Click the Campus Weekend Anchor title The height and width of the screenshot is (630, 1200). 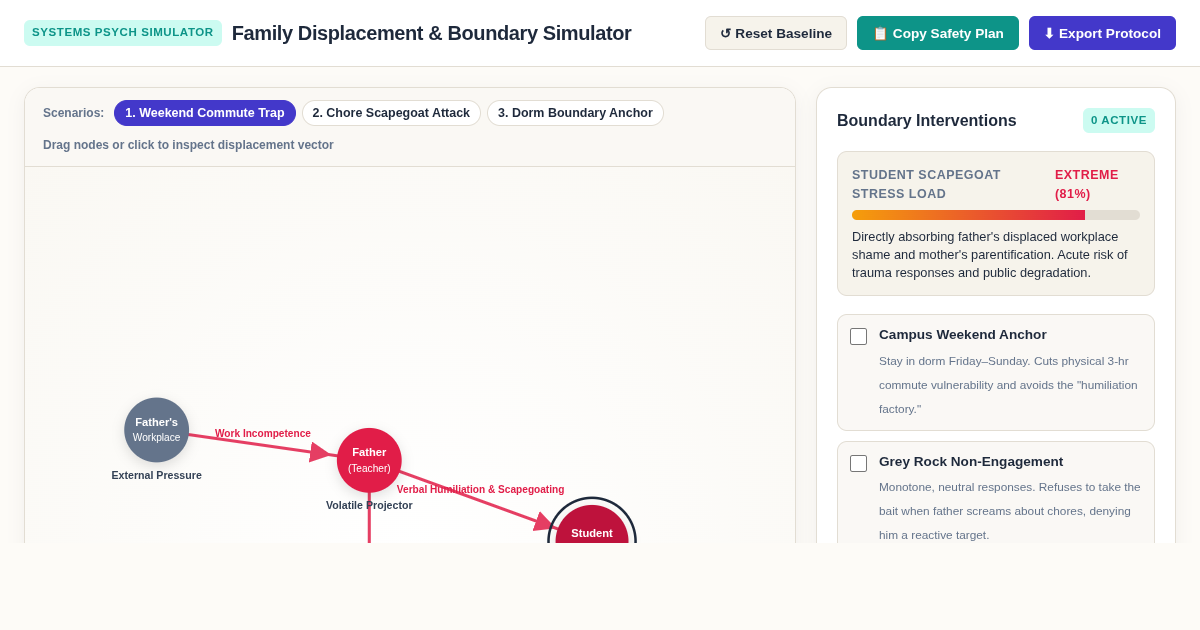[963, 335]
